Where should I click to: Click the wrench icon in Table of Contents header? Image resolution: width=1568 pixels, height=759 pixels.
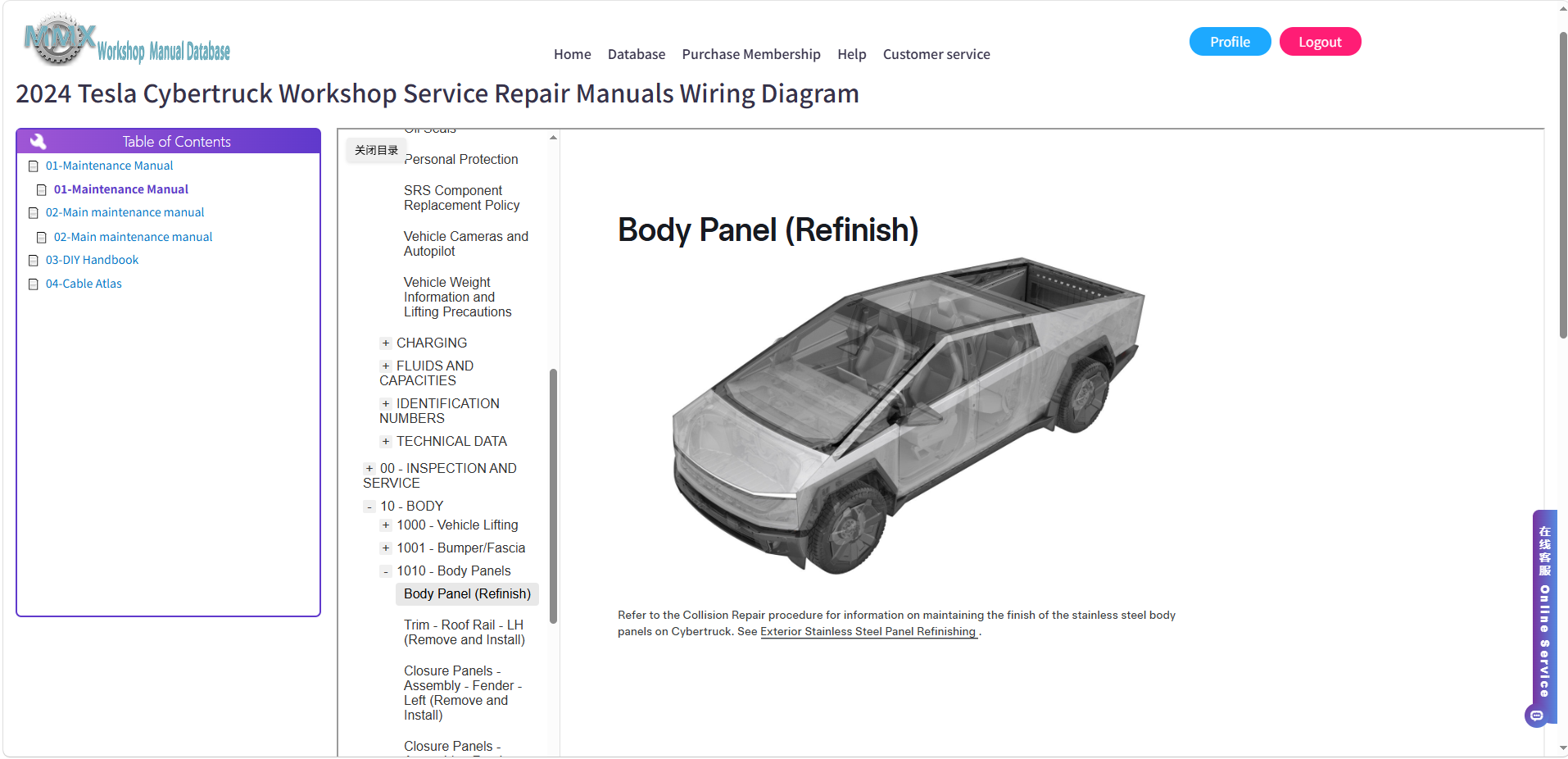(38, 141)
